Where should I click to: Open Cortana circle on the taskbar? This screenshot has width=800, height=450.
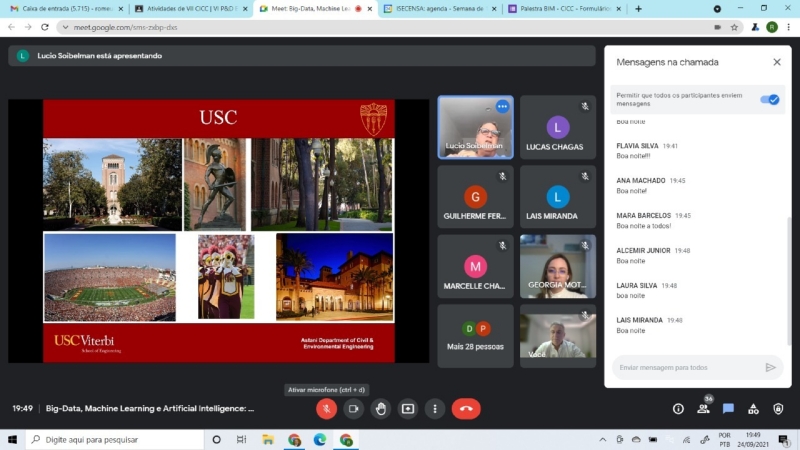pos(216,439)
